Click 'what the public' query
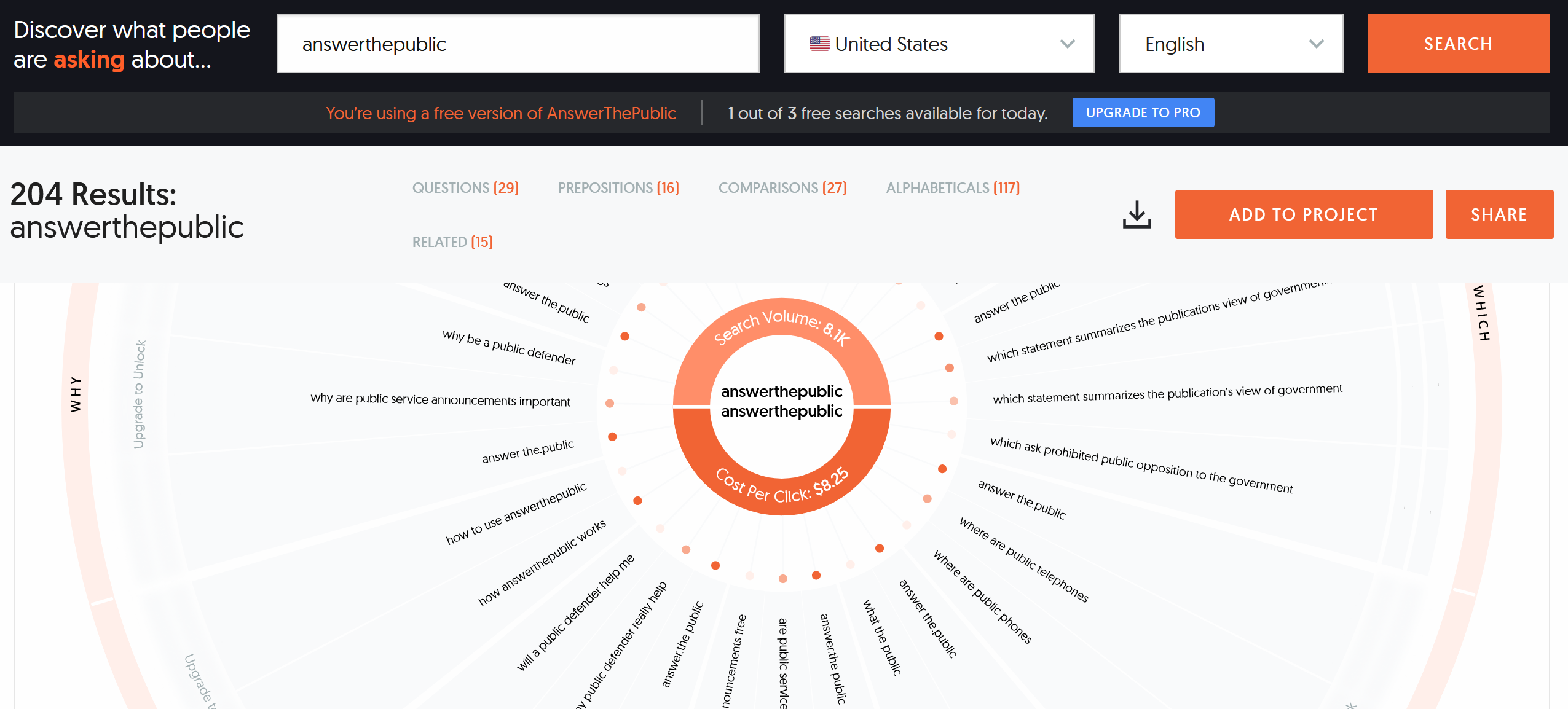Viewport: 1568px width, 709px height. tap(882, 638)
